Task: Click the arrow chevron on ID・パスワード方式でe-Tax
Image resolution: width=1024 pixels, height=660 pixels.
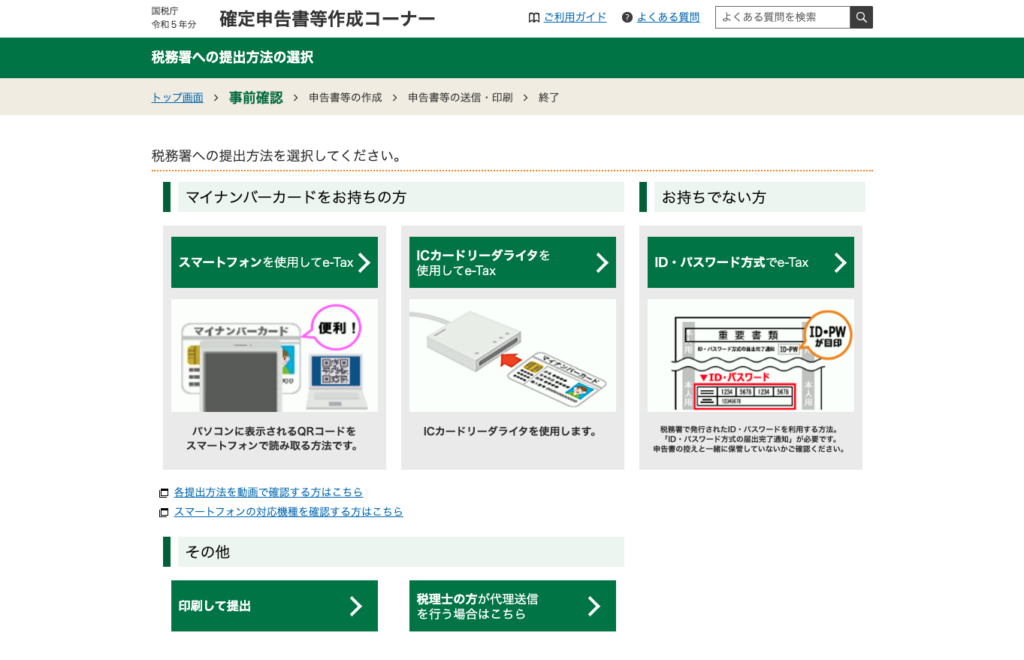Action: pos(842,262)
